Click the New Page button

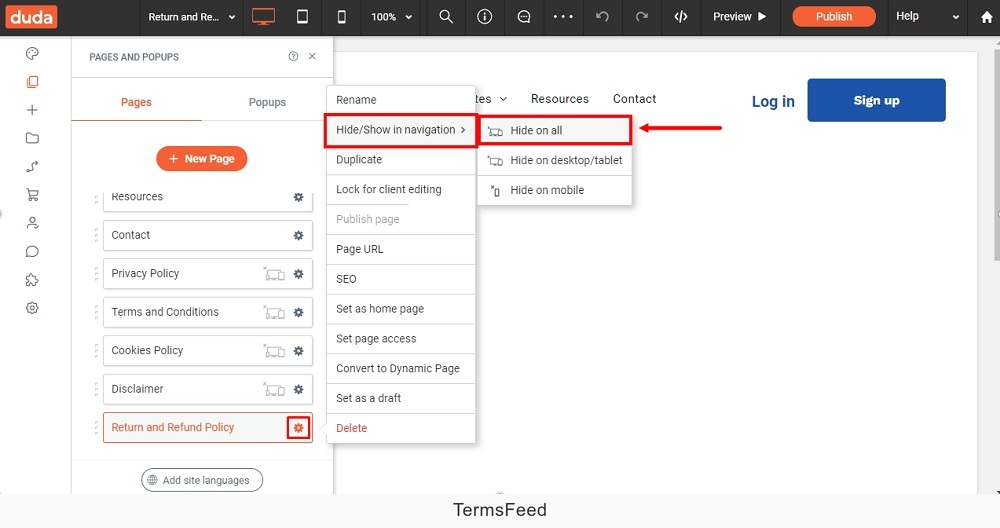point(202,159)
